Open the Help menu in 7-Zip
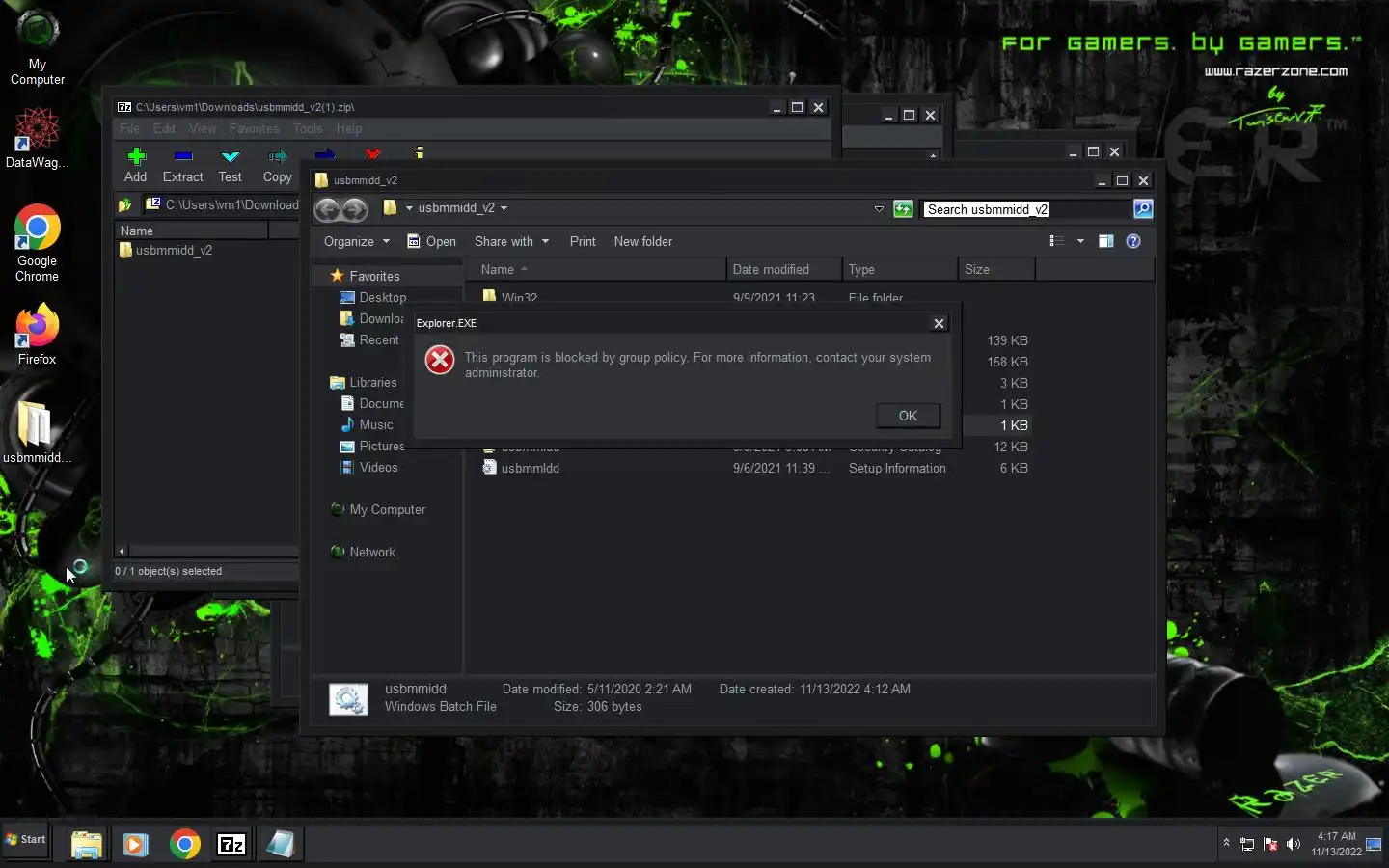The width and height of the screenshot is (1389, 868). coord(349,128)
